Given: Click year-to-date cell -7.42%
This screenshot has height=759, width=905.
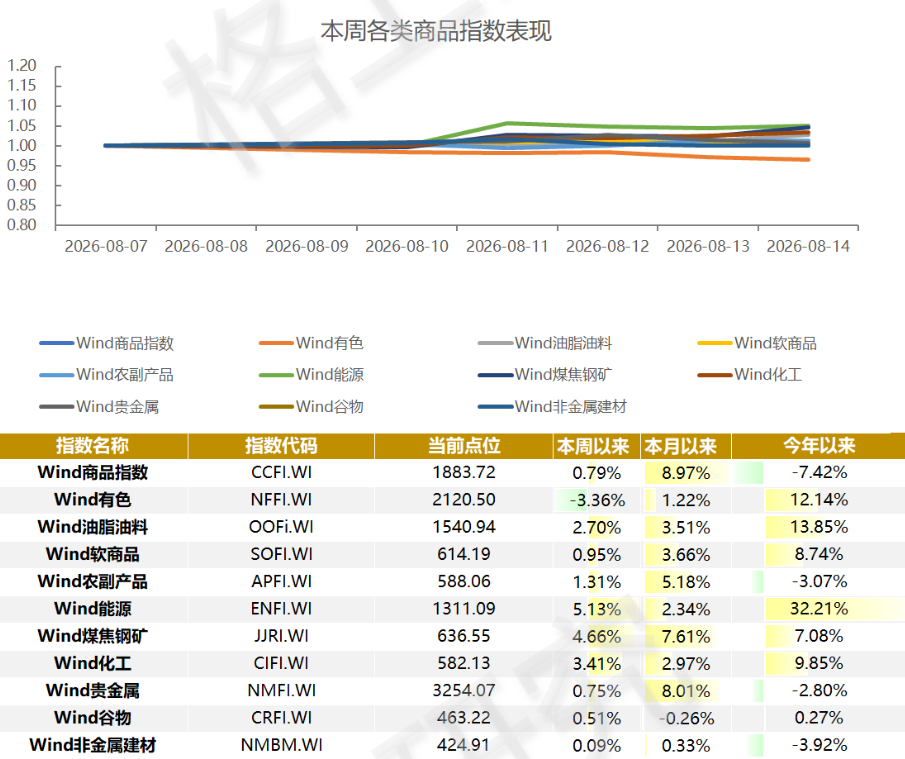Looking at the screenshot, I should pos(819,473).
